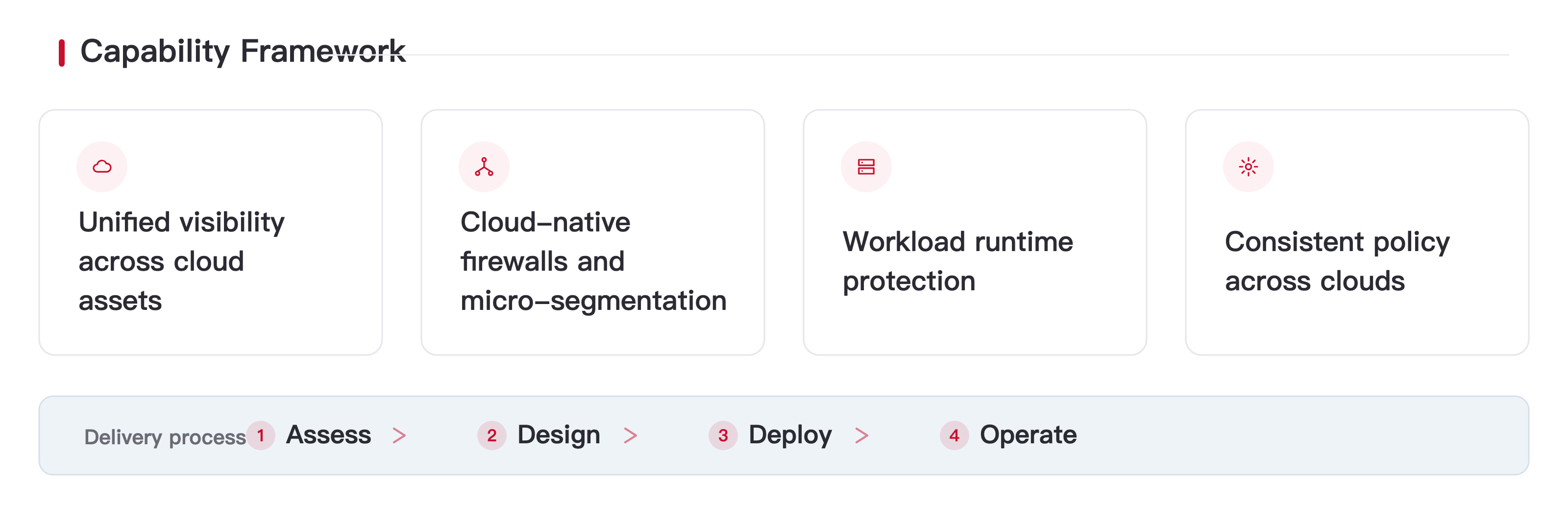Viewport: 1568px width, 510px height.
Task: Select step number 2 badge before Design
Action: (492, 435)
